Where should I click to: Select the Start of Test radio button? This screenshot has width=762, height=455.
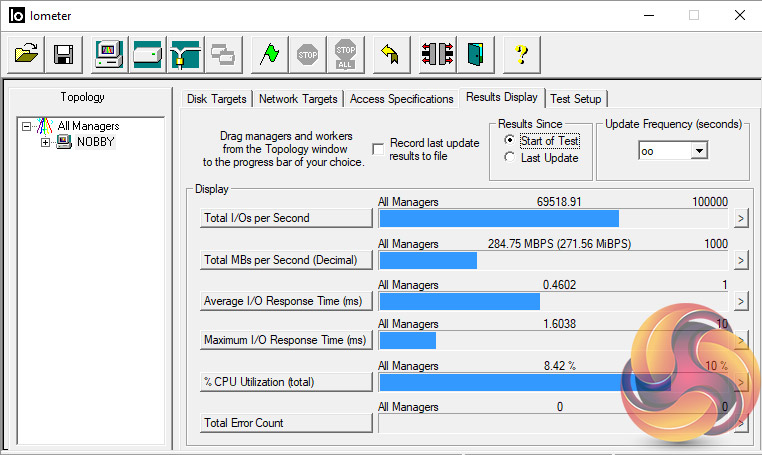pos(510,141)
